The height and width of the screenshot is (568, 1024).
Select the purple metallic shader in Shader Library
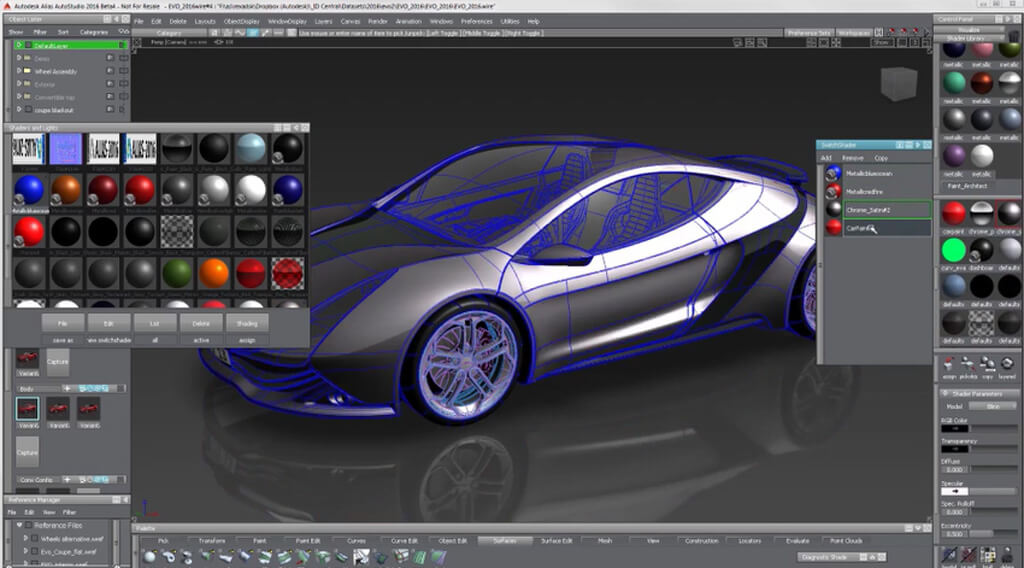coord(954,156)
